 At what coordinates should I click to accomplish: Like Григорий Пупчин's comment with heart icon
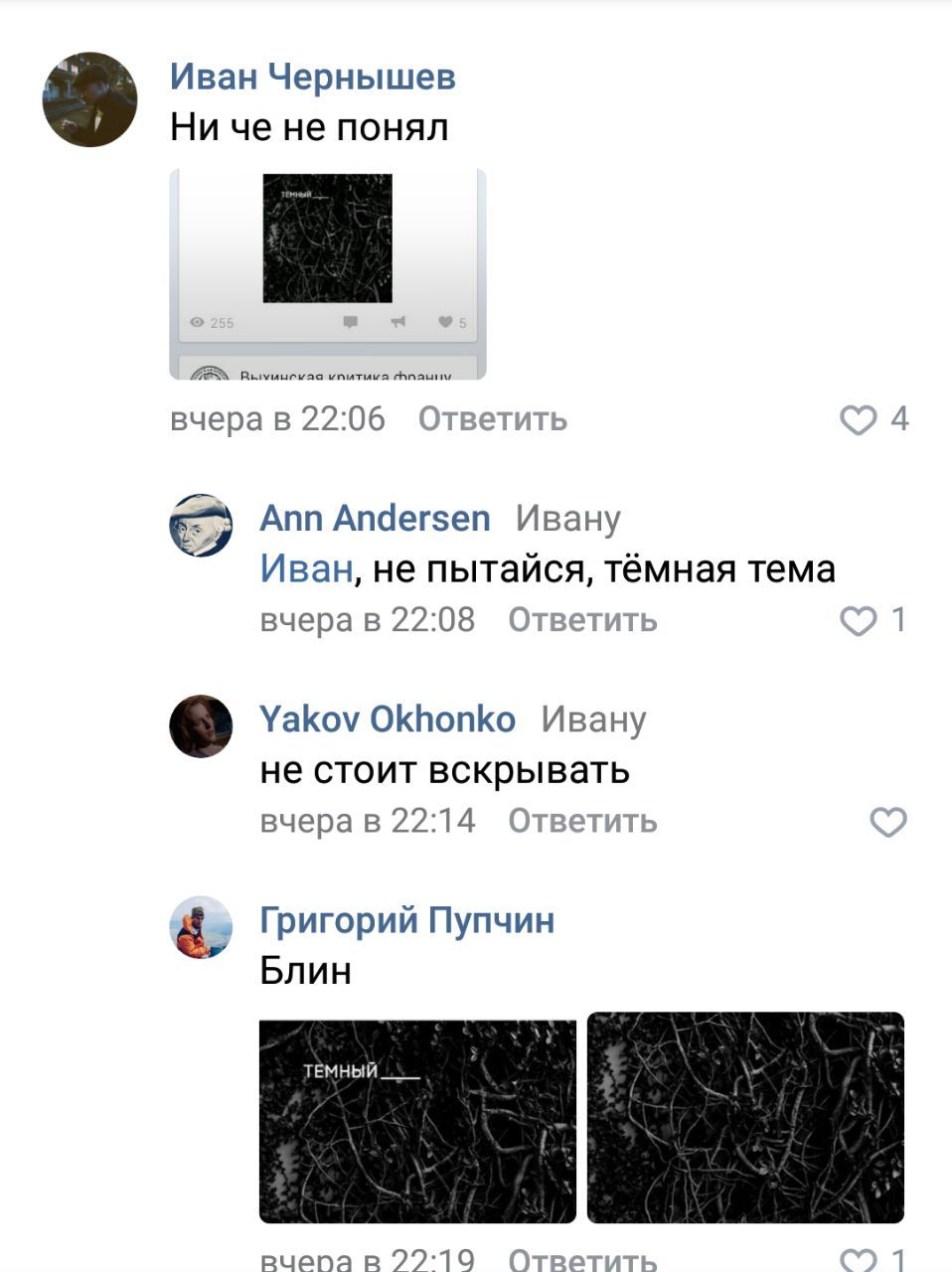click(859, 1260)
